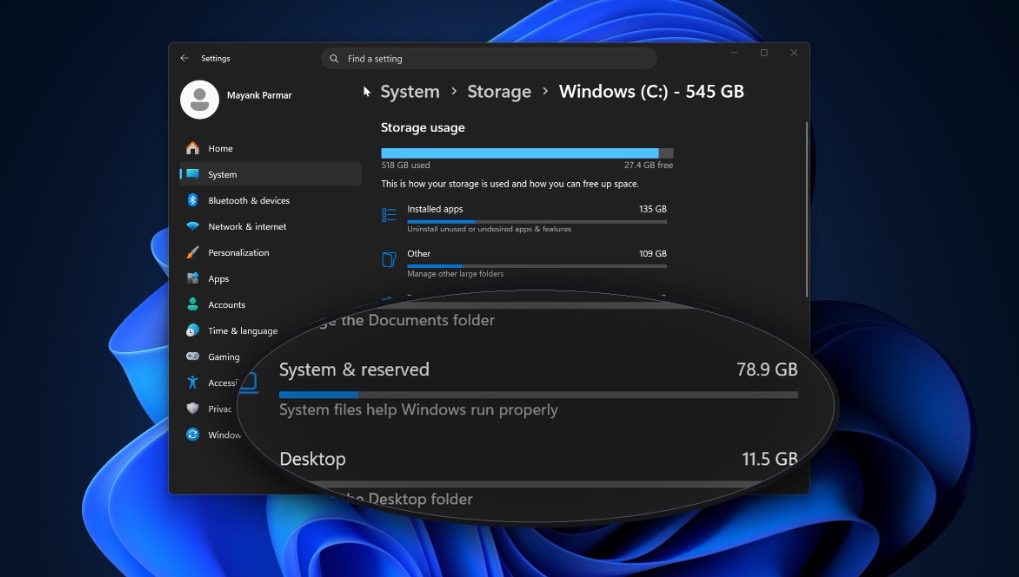This screenshot has height=577, width=1019.
Task: Go to Network & internet
Action: [x=270, y=226]
